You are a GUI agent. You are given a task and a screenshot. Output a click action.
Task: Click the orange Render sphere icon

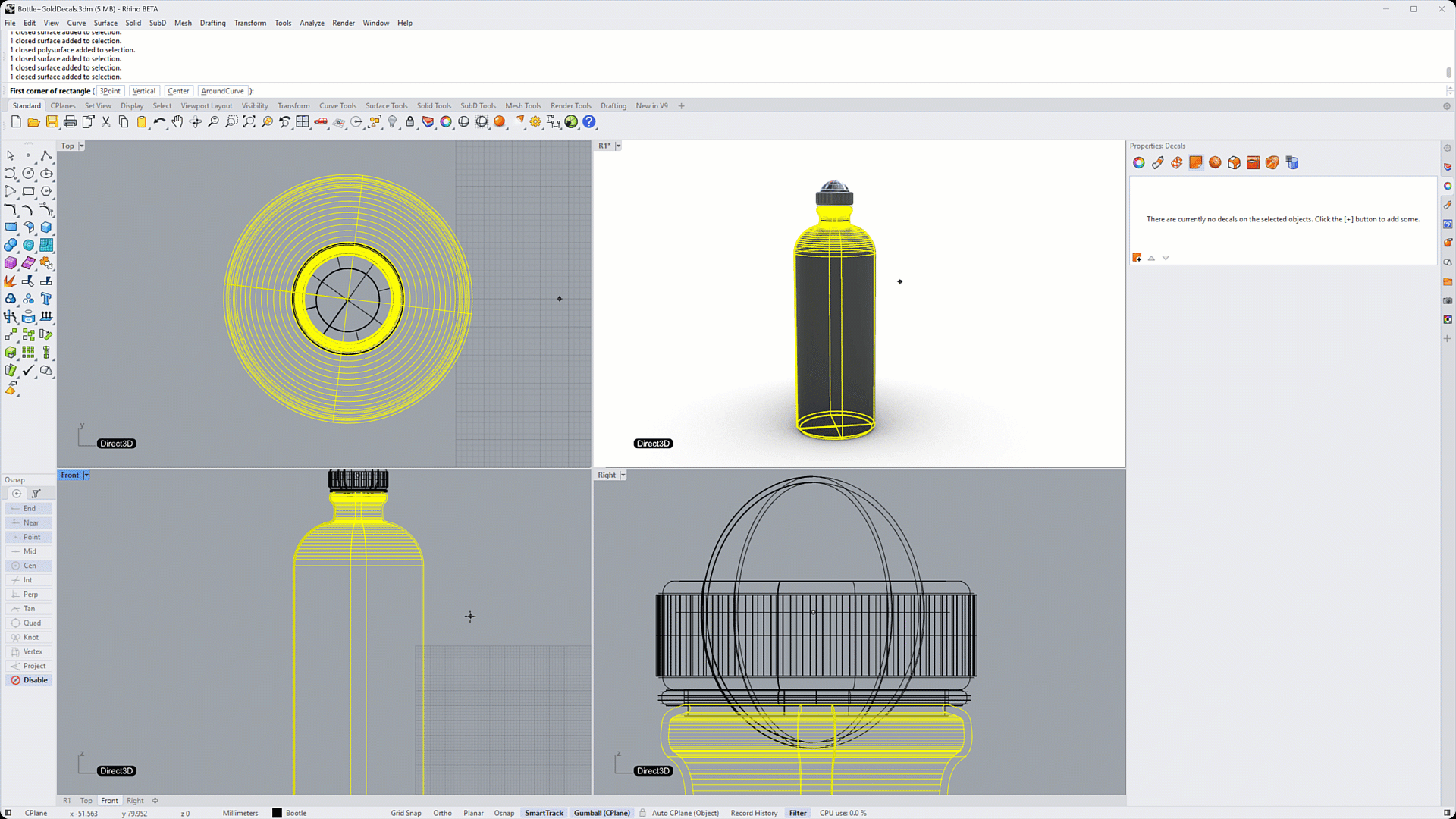tap(499, 122)
